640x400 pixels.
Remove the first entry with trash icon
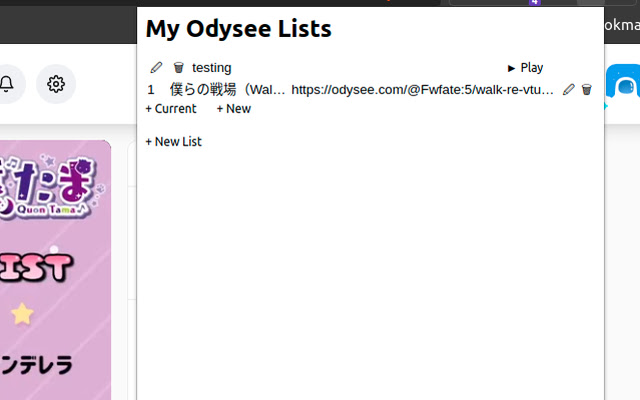[x=587, y=89]
